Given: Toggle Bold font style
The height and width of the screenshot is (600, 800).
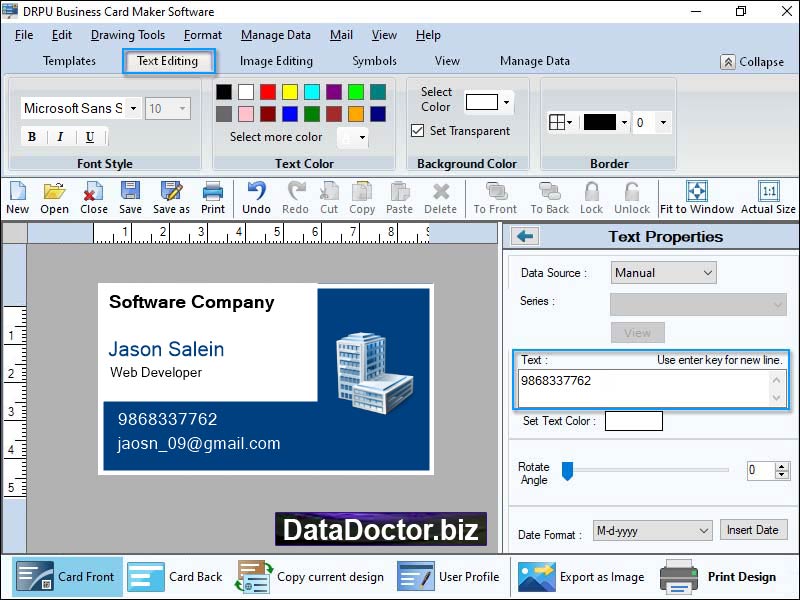Looking at the screenshot, I should click(x=32, y=137).
